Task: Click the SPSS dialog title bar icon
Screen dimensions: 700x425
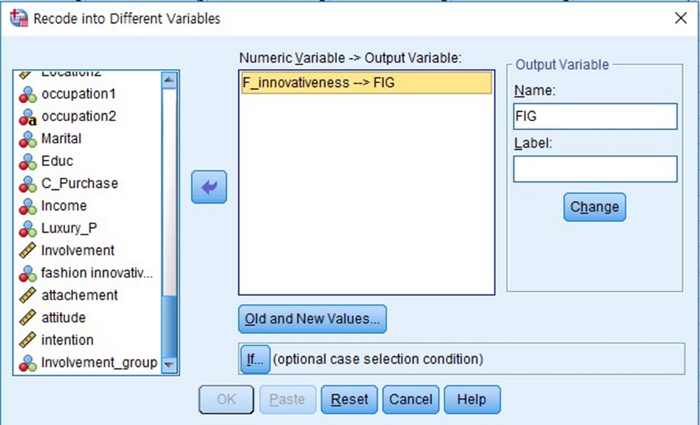Action: coord(16,18)
